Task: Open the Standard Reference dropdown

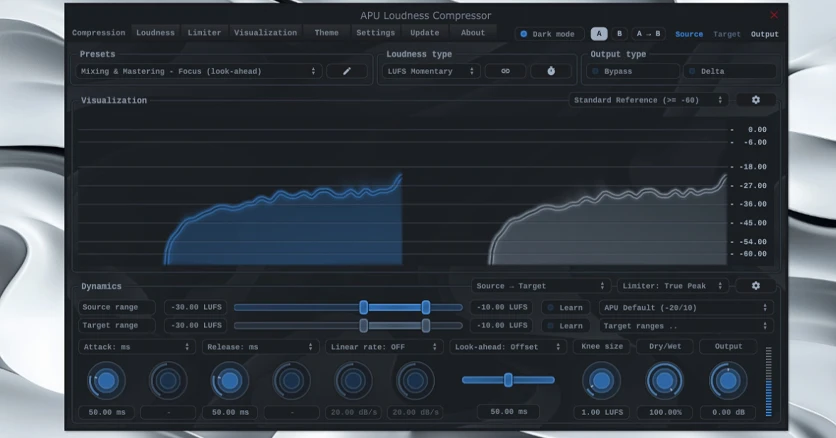Action: click(x=648, y=100)
